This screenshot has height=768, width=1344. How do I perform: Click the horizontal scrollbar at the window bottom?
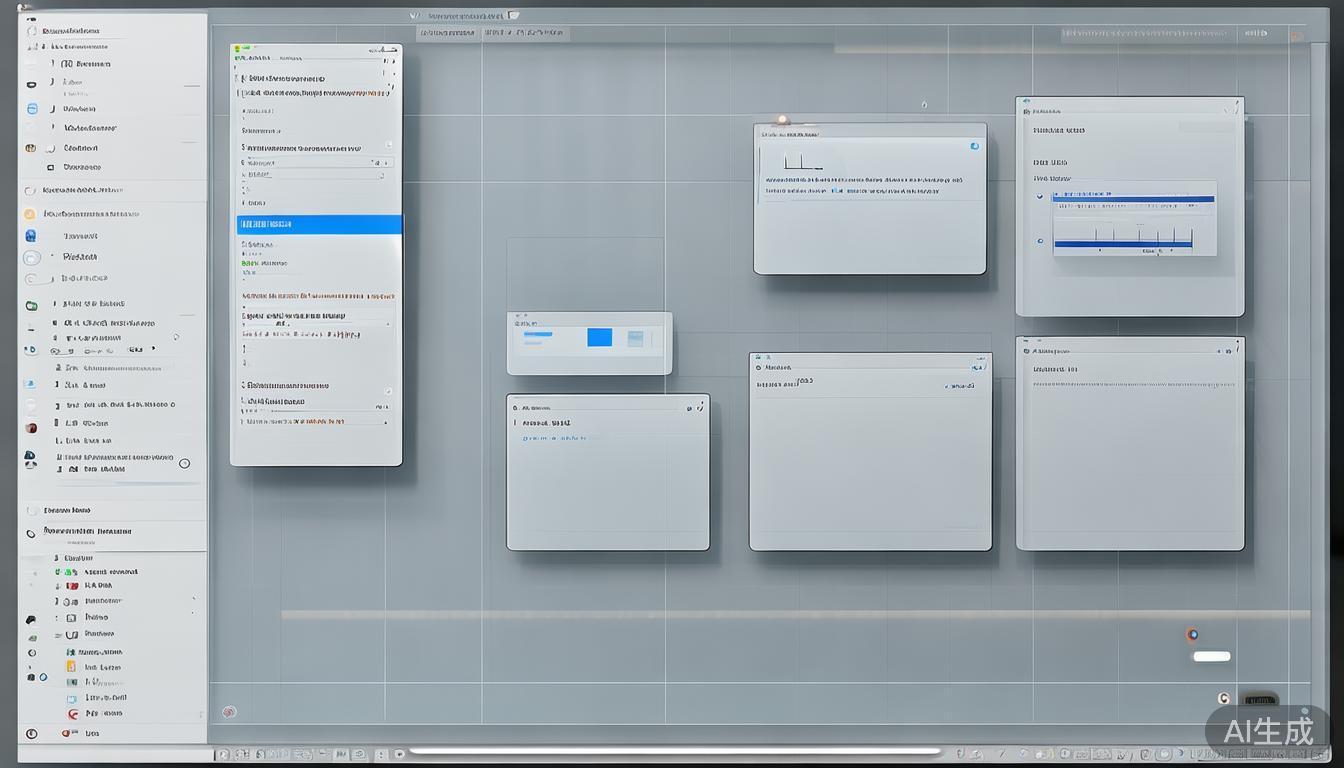pos(675,751)
